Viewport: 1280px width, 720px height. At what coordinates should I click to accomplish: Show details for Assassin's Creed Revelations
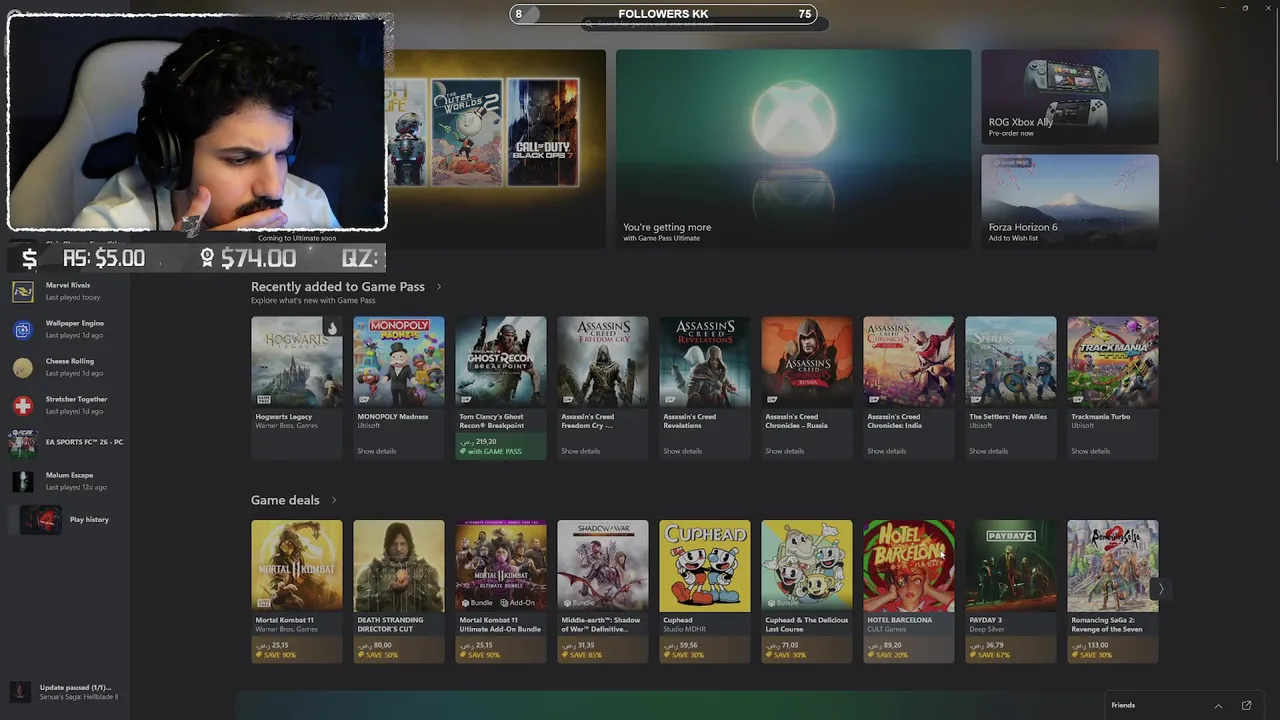click(x=683, y=451)
